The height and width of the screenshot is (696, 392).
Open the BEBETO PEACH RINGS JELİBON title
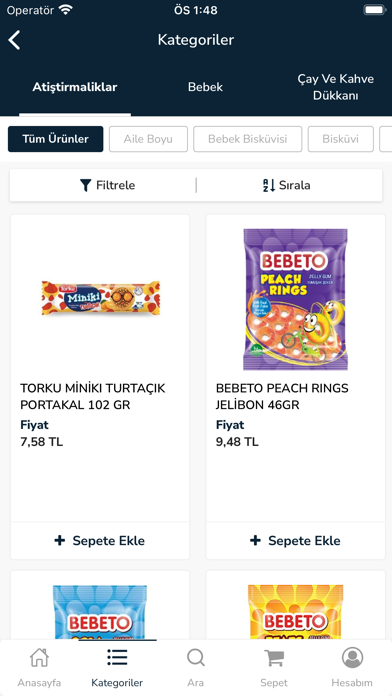tap(282, 396)
